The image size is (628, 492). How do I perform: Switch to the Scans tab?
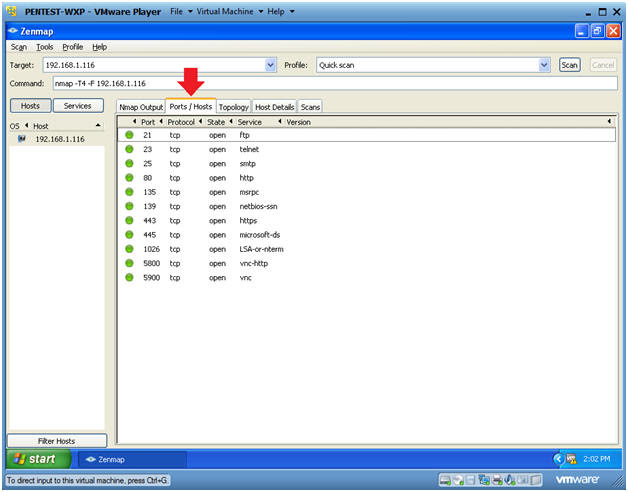[310, 107]
